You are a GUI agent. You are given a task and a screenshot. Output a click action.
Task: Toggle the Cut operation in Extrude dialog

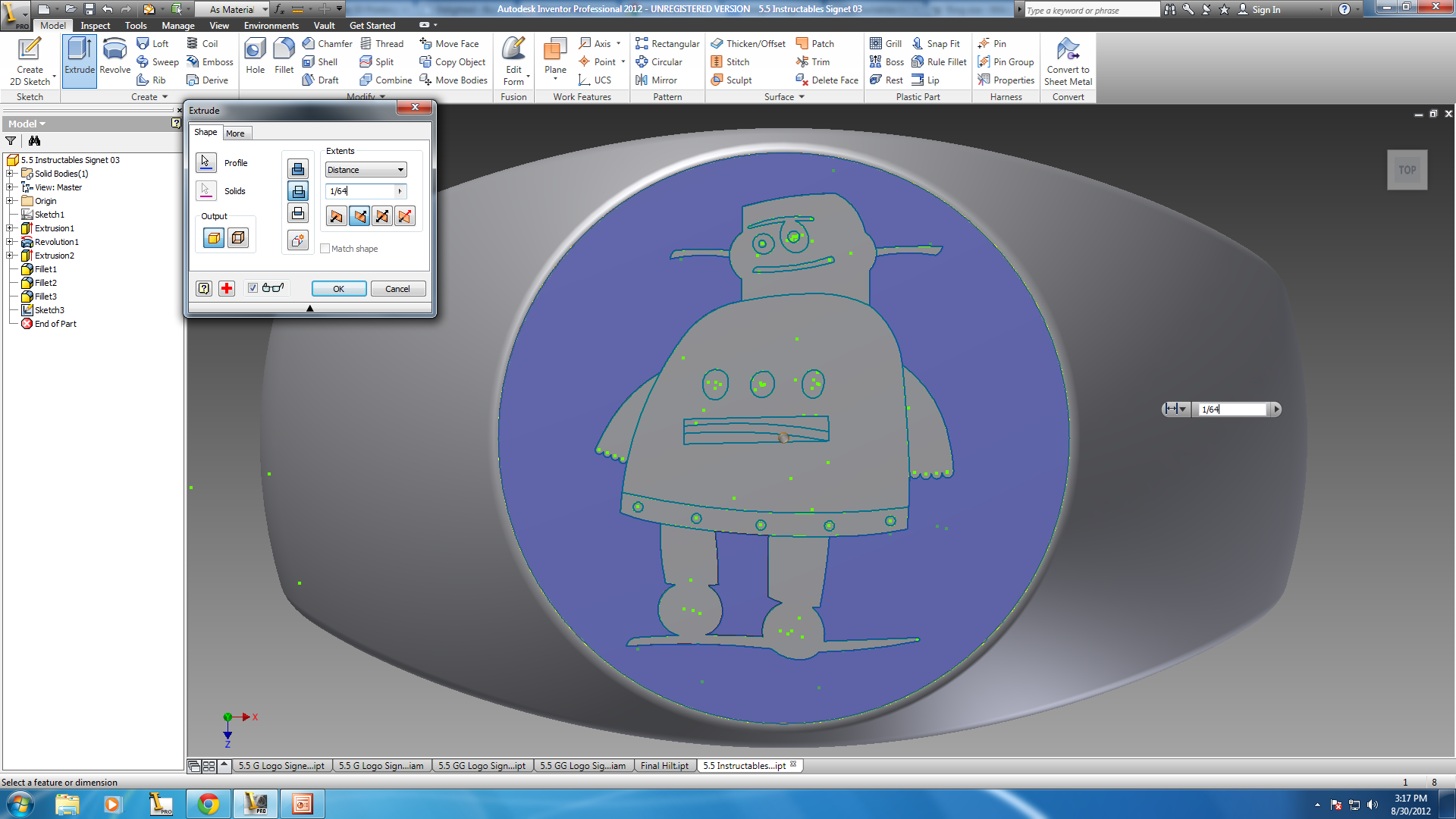(298, 191)
